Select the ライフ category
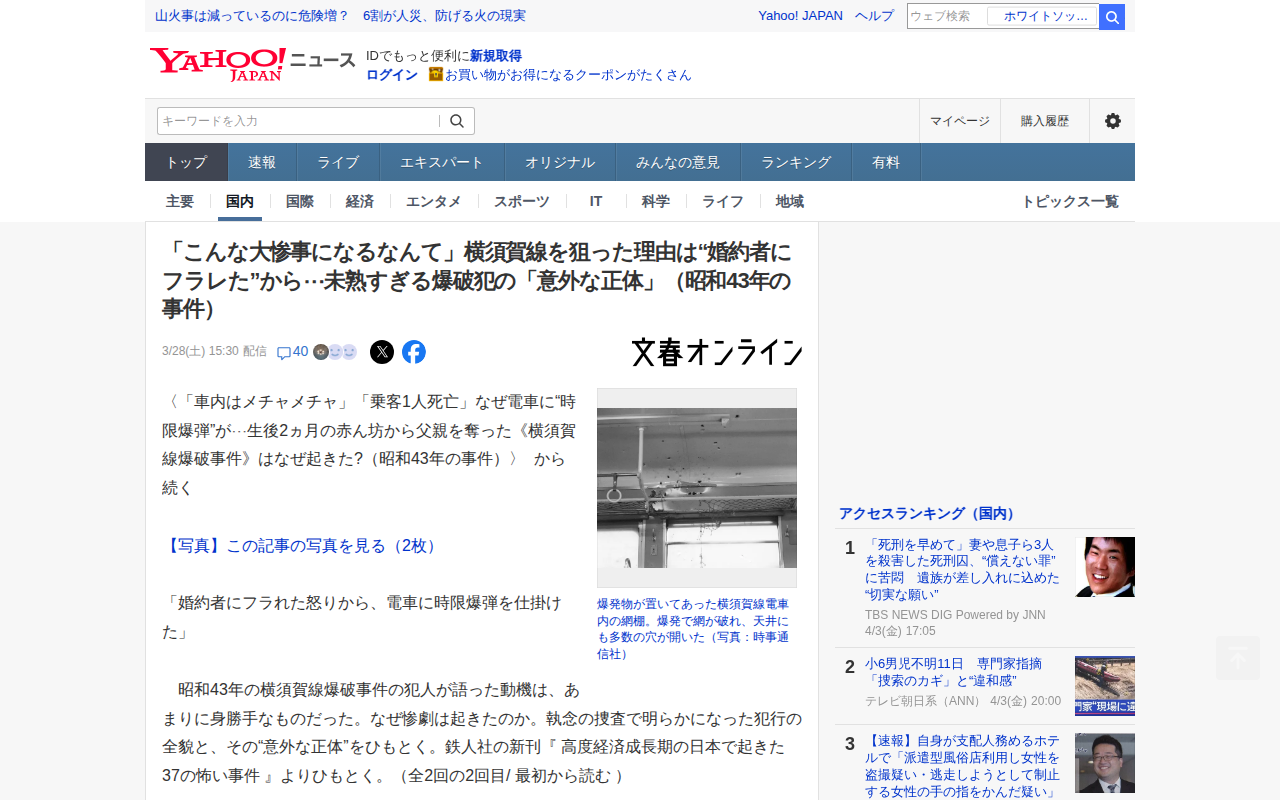The height and width of the screenshot is (800, 1280). [x=723, y=201]
